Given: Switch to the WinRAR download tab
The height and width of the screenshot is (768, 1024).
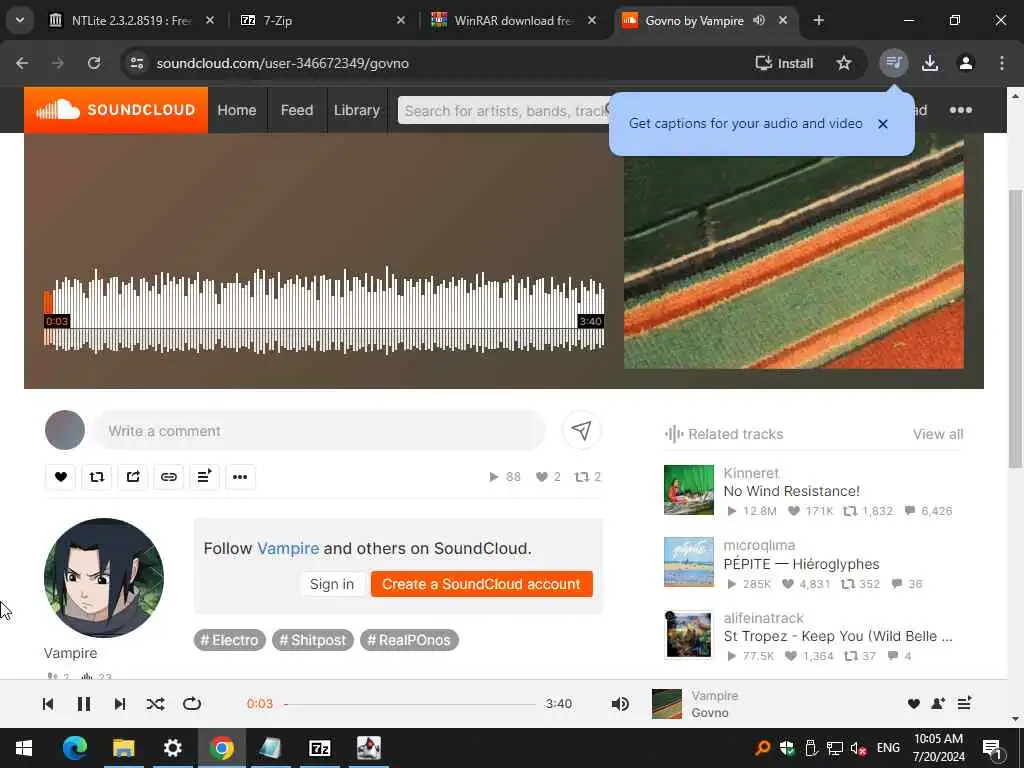Looking at the screenshot, I should (x=513, y=20).
